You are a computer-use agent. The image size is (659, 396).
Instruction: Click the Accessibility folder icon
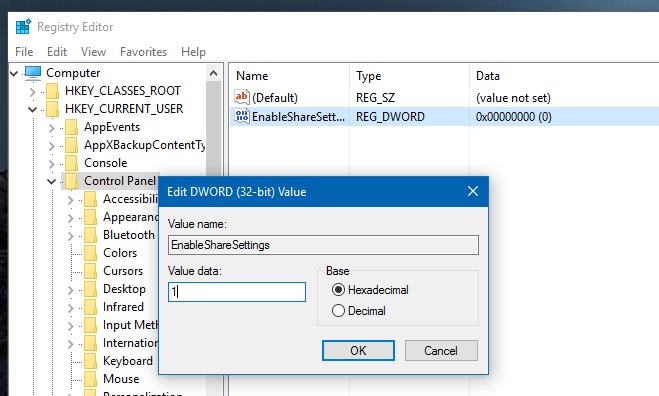click(x=90, y=199)
